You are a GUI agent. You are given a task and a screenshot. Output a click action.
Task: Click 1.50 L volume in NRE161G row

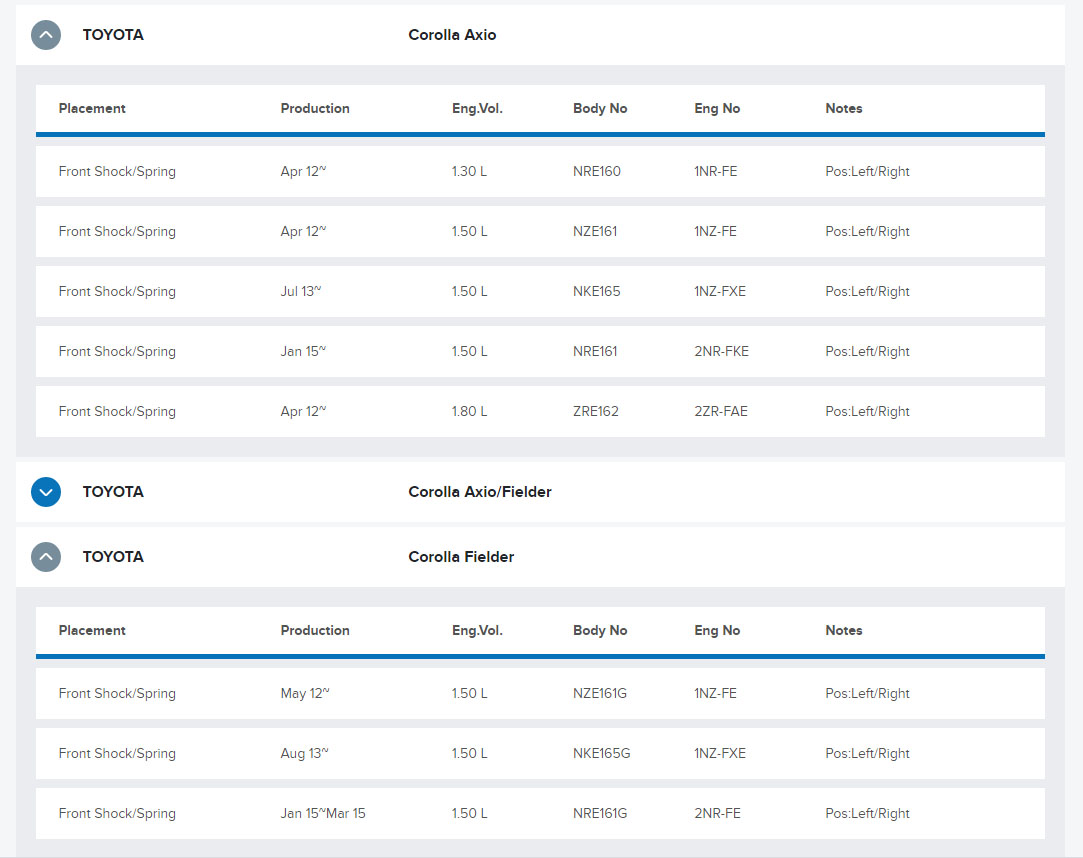[x=469, y=814]
